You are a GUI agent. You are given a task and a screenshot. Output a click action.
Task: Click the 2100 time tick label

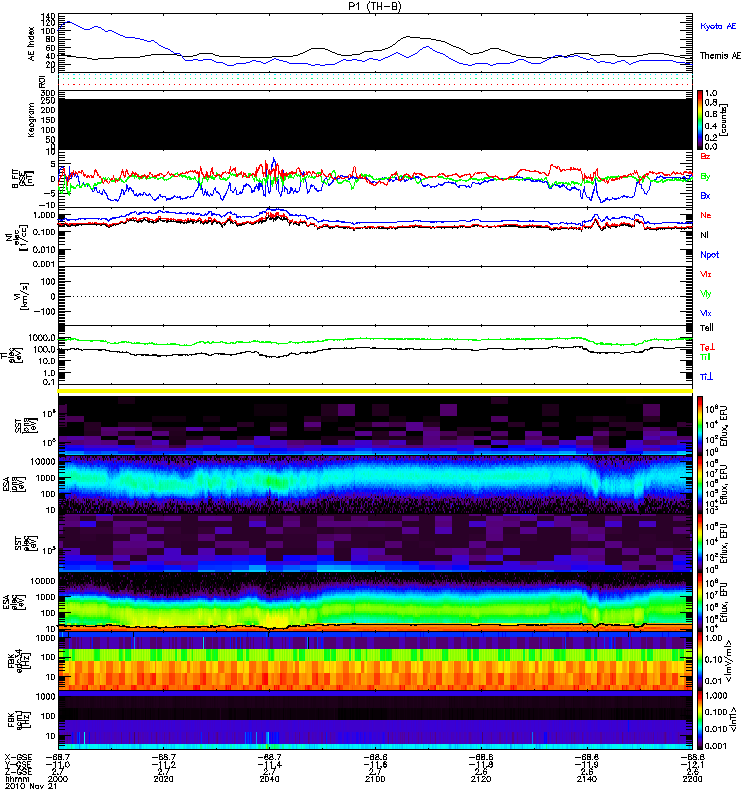click(x=375, y=779)
